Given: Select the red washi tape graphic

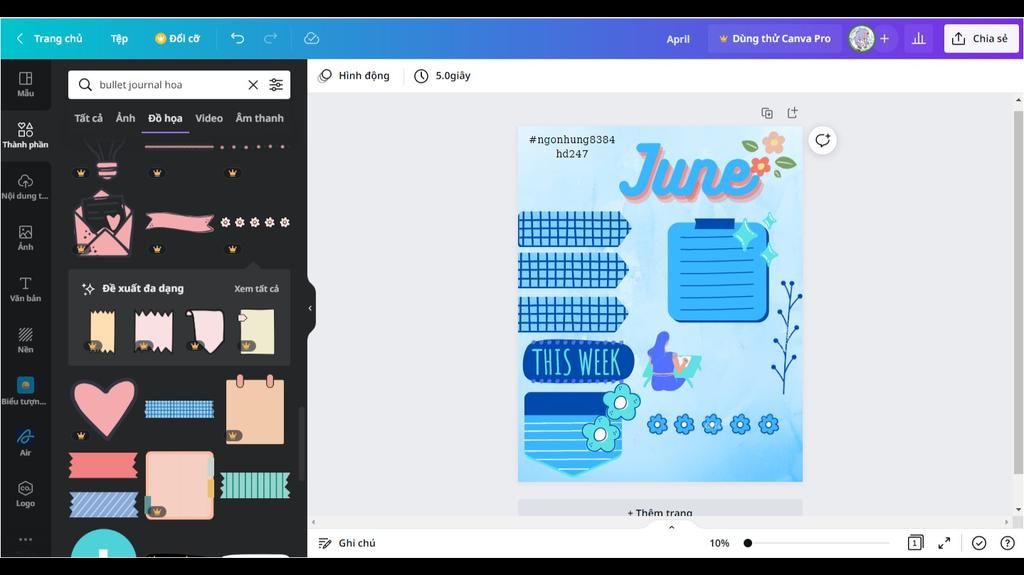Looking at the screenshot, I should pos(103,465).
